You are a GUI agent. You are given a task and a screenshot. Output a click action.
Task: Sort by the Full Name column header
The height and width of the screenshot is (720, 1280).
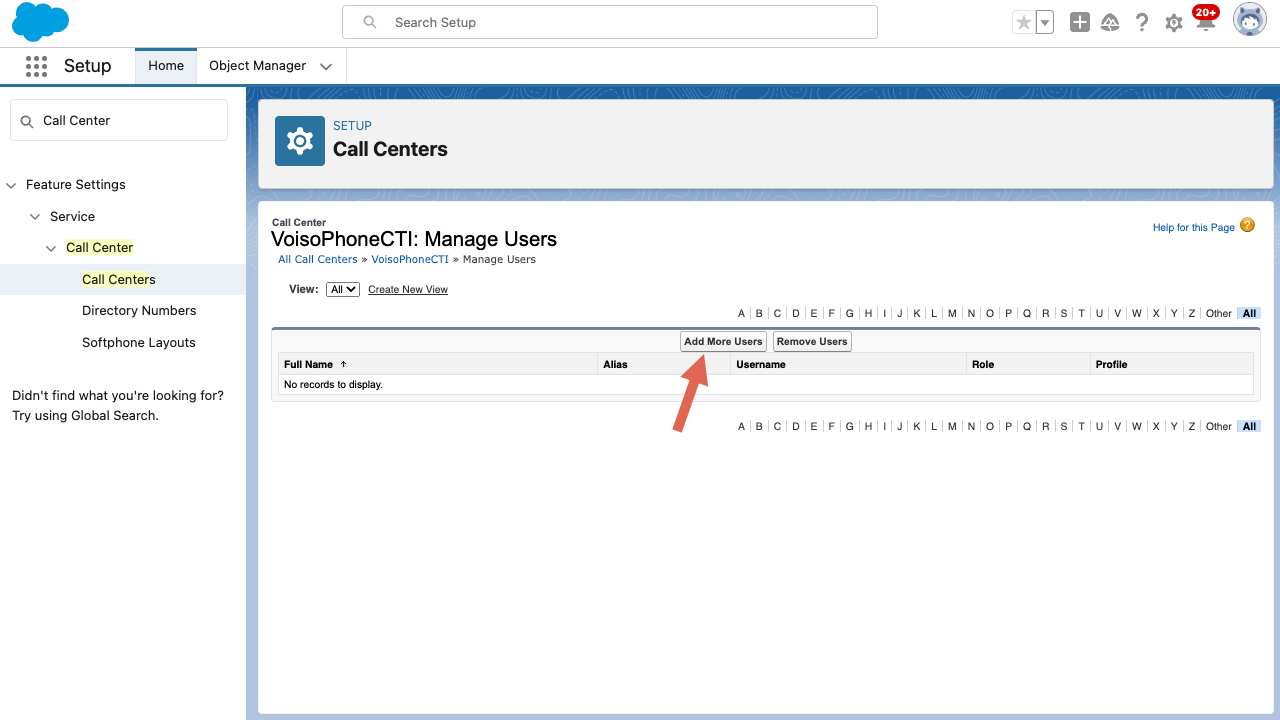(309, 365)
